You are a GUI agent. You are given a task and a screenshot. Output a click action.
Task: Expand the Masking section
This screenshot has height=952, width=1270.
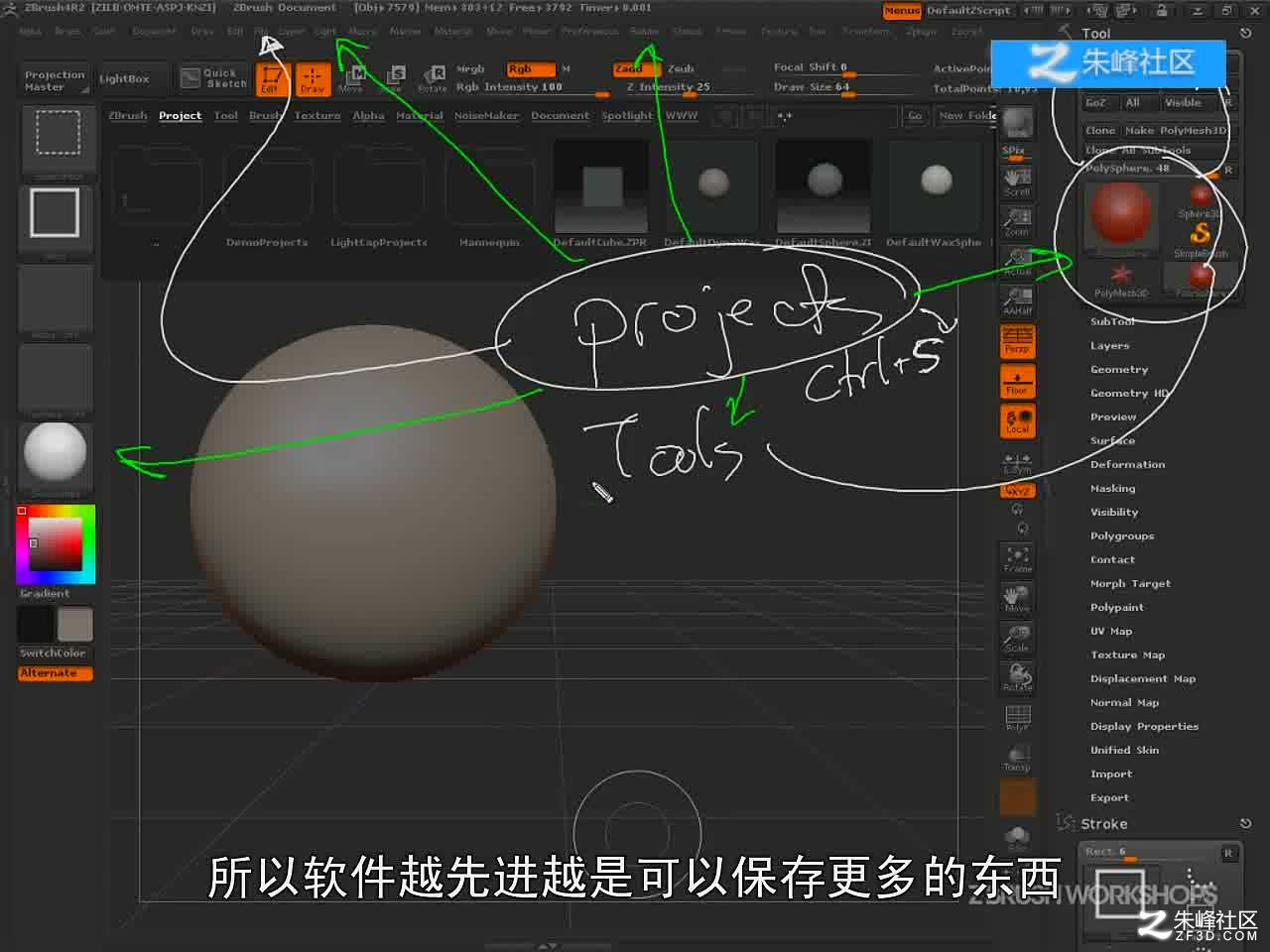coord(1112,488)
